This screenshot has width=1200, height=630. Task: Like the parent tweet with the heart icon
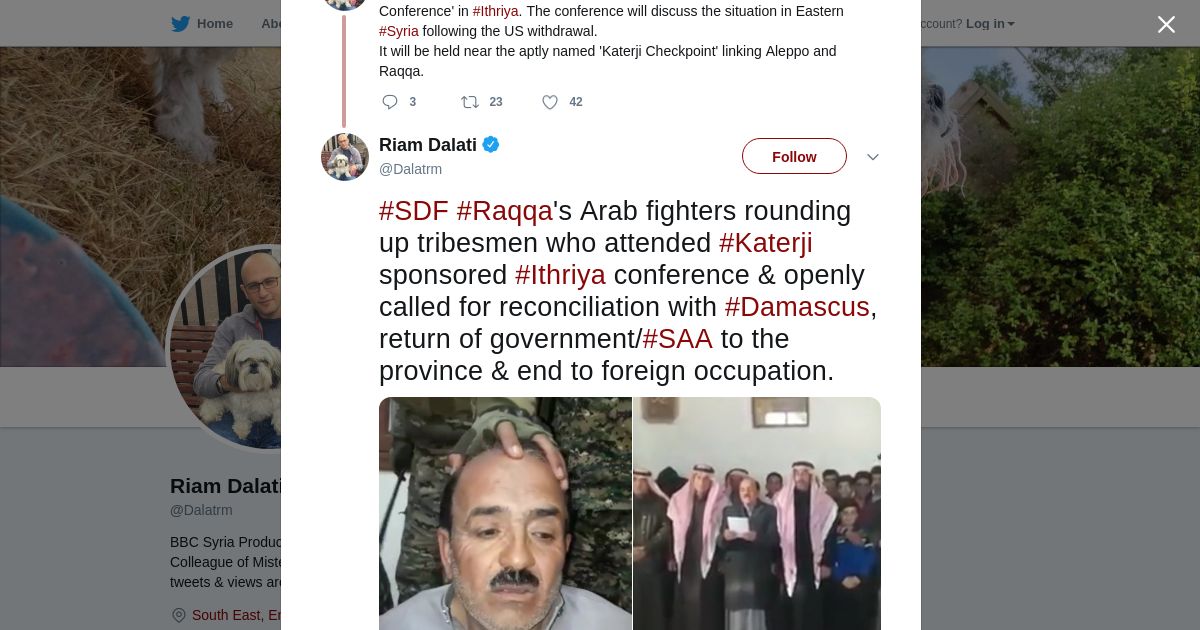(x=550, y=102)
